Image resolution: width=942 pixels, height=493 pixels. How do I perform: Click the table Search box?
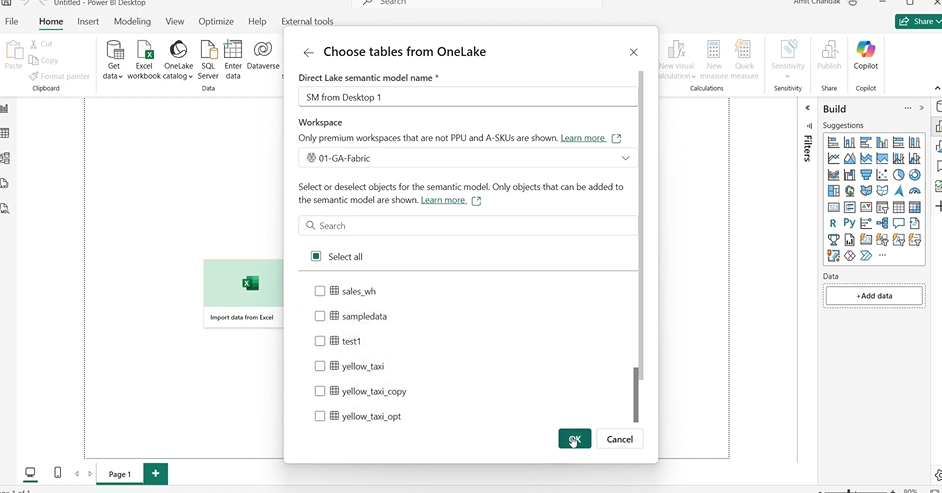point(468,225)
